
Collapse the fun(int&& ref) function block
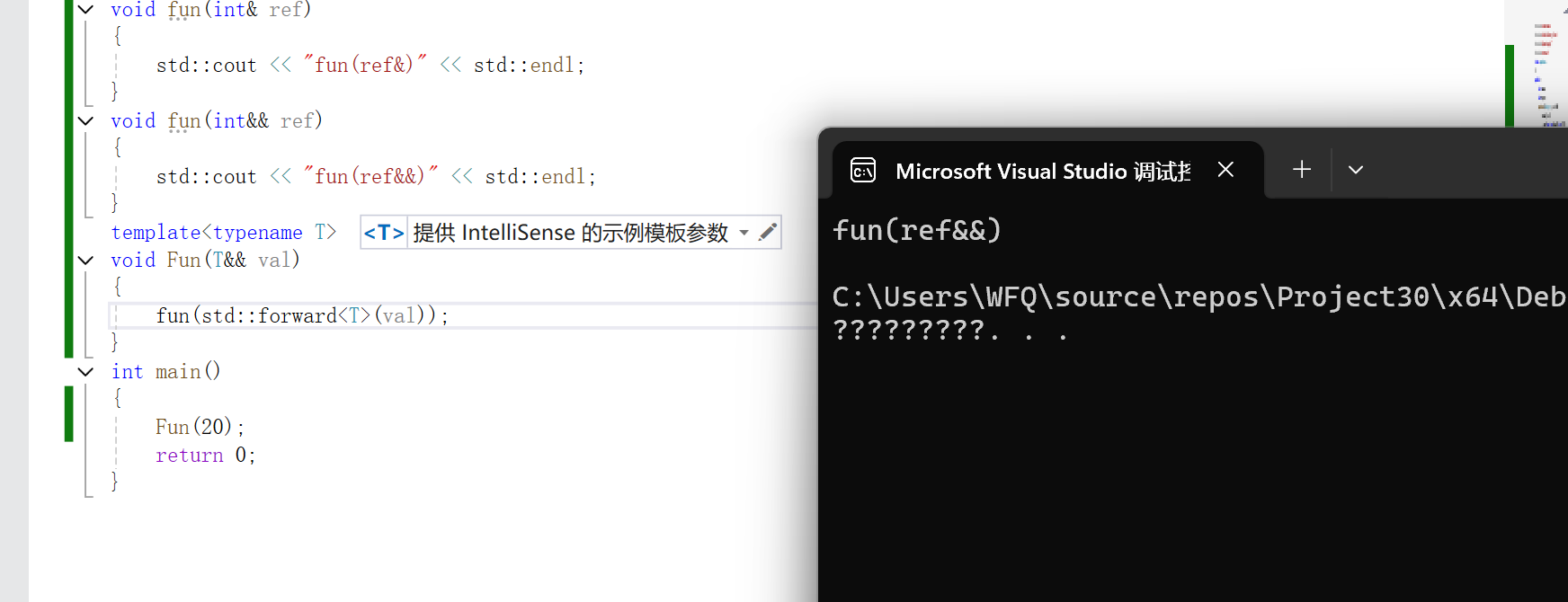pyautogui.click(x=85, y=120)
